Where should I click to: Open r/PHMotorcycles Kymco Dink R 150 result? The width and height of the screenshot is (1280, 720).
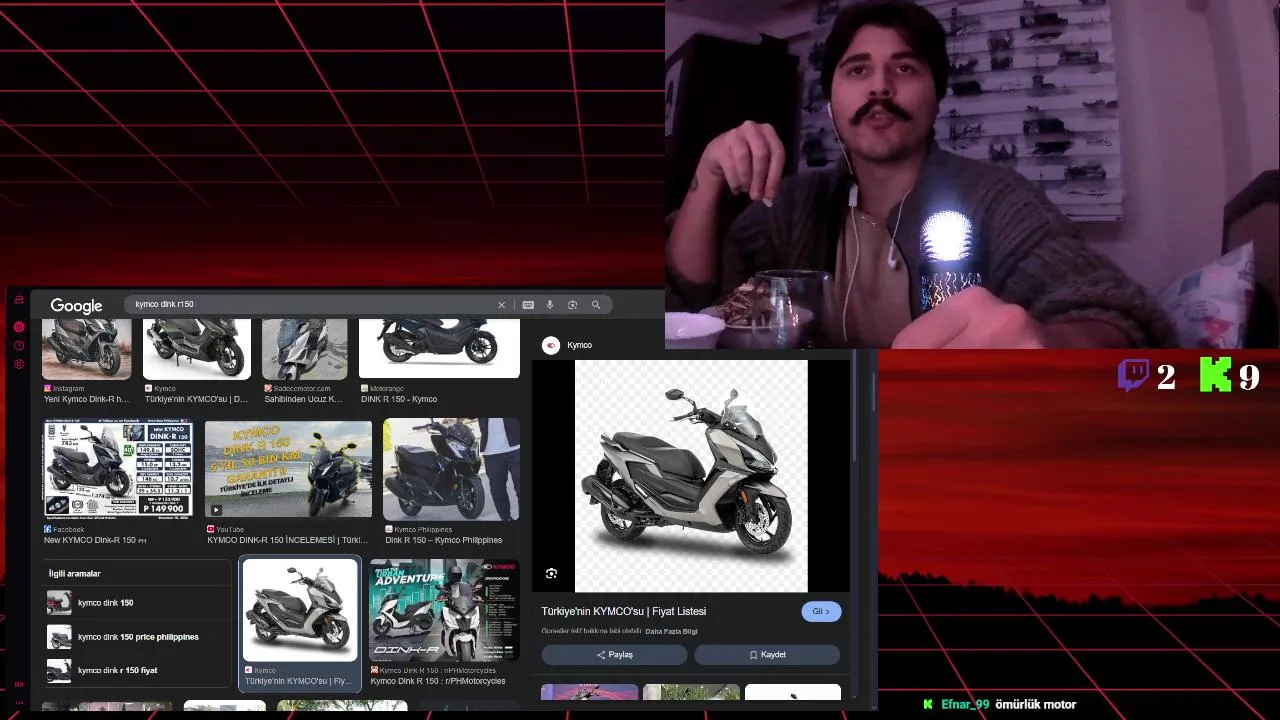tap(444, 622)
